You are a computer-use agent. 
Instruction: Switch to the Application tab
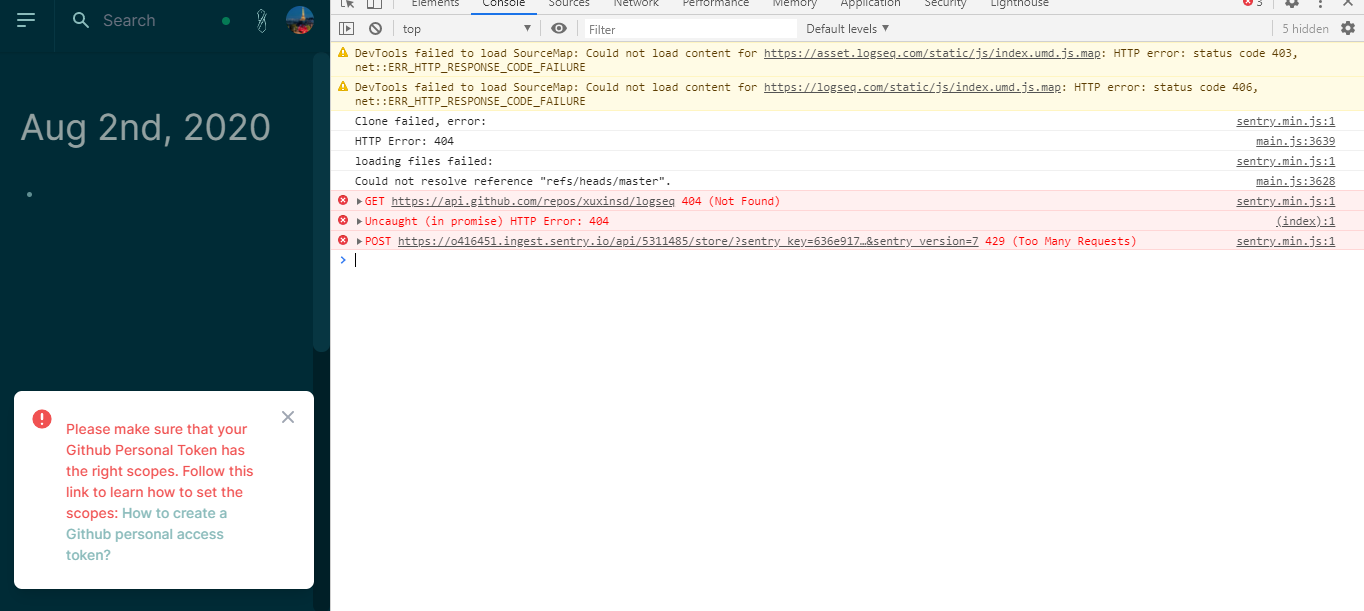coord(870,4)
